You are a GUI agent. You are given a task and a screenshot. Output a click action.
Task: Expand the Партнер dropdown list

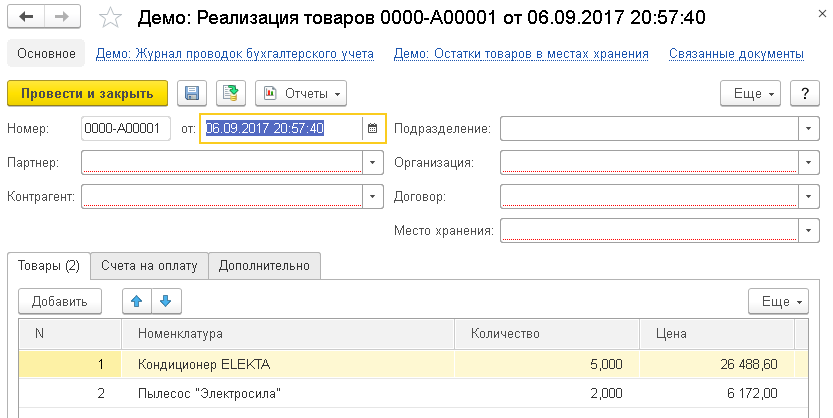[x=374, y=162]
